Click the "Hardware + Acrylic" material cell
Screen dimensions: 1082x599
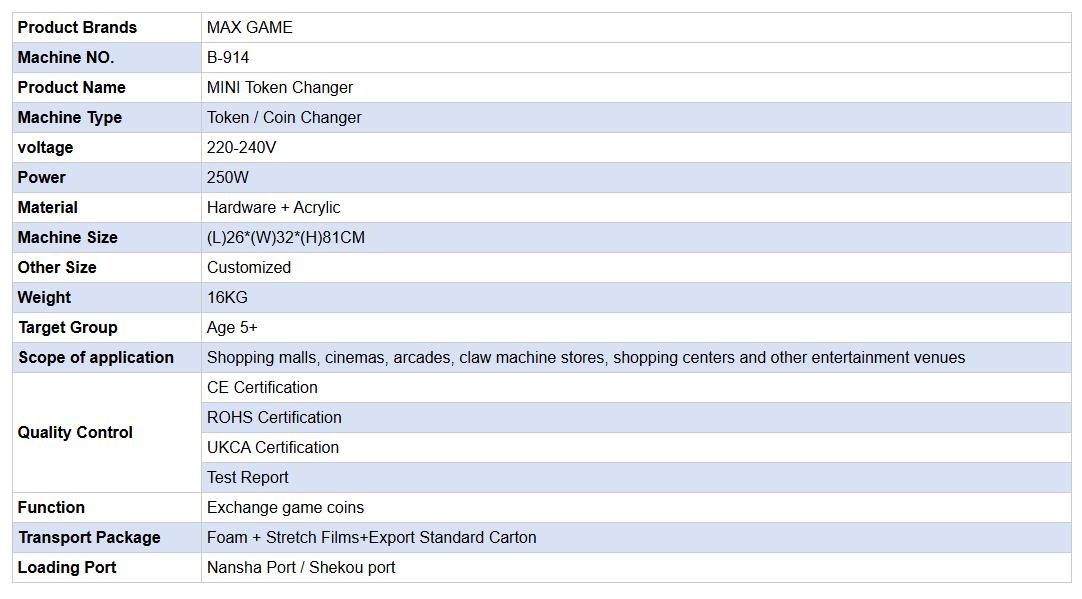[273, 208]
